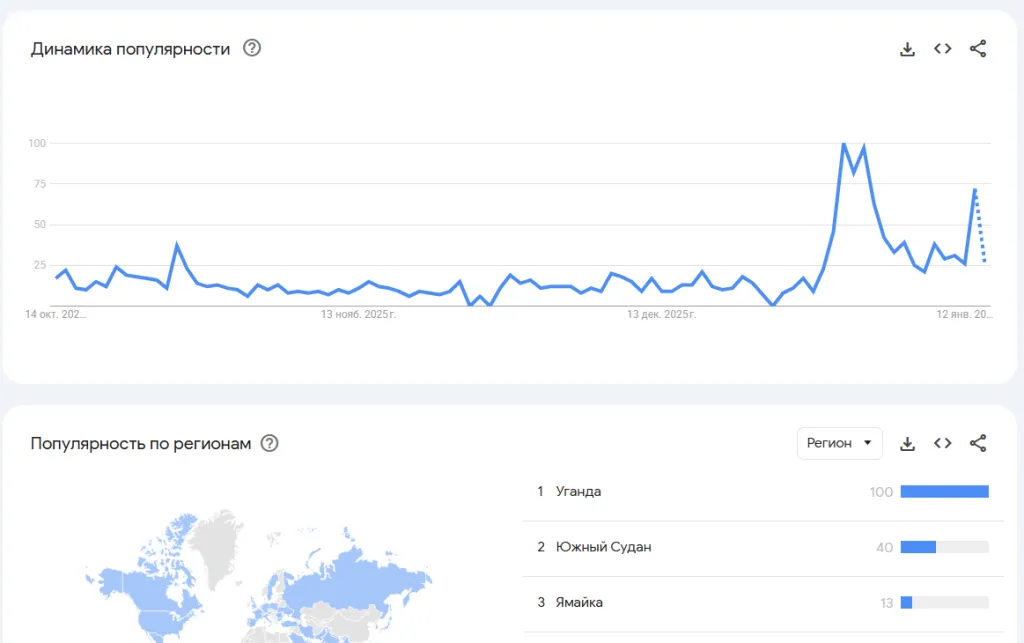
Task: Open embed code for popularity dynamics chart
Action: (942, 49)
